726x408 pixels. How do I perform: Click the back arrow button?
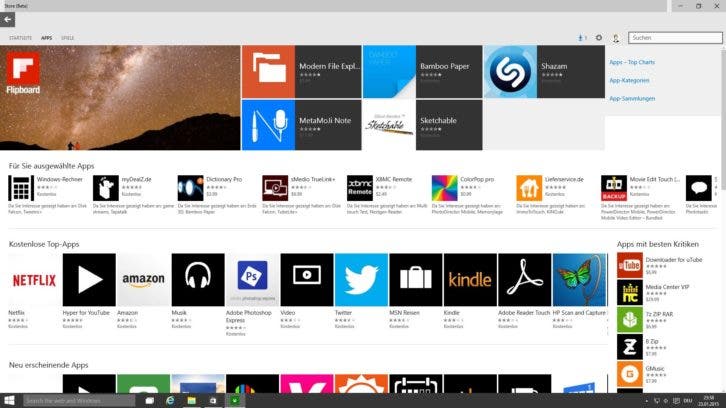tap(7, 19)
